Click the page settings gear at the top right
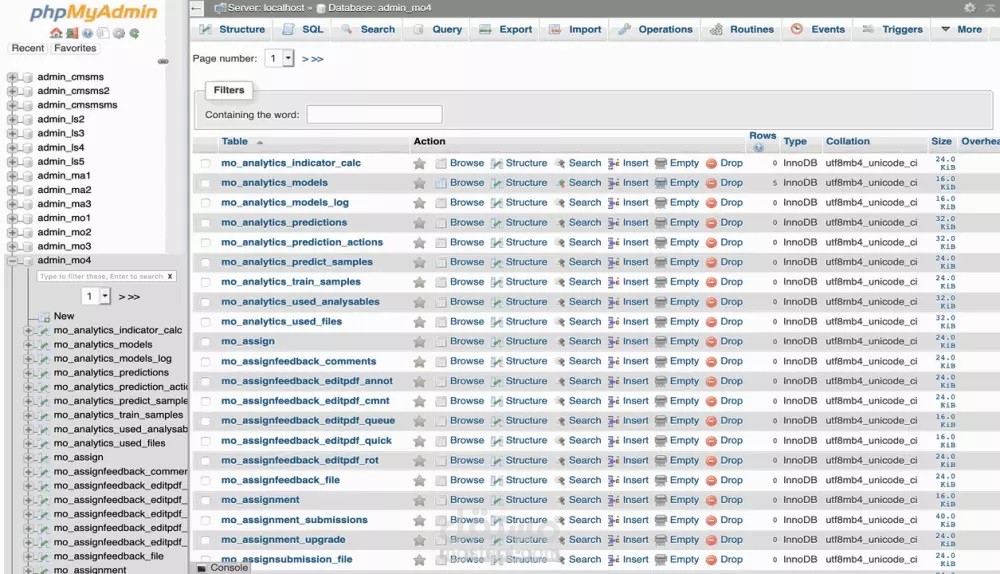Screen dimensions: 1000x574 tap(969, 8)
